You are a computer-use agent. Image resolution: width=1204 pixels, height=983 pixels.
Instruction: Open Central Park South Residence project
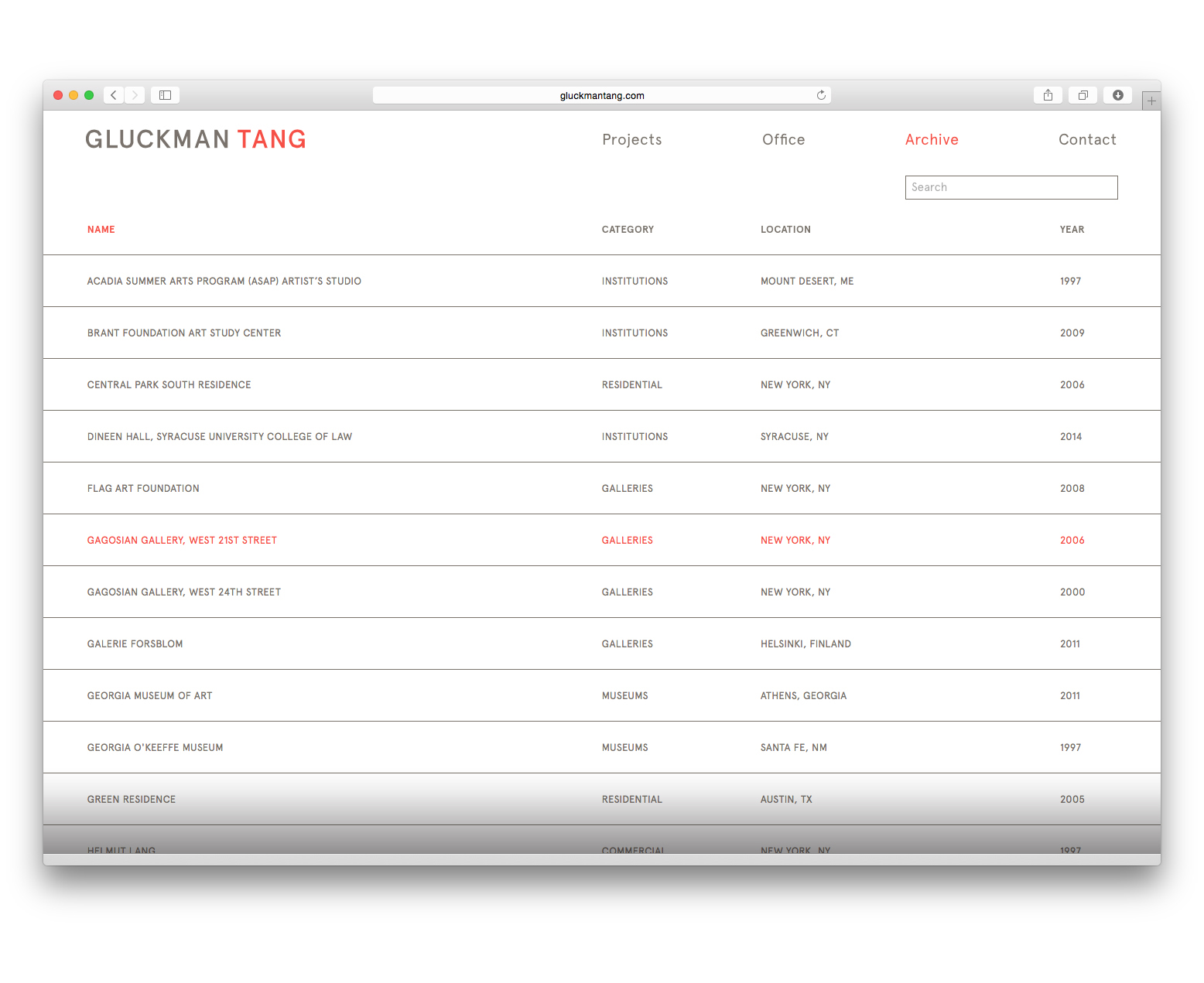click(169, 385)
